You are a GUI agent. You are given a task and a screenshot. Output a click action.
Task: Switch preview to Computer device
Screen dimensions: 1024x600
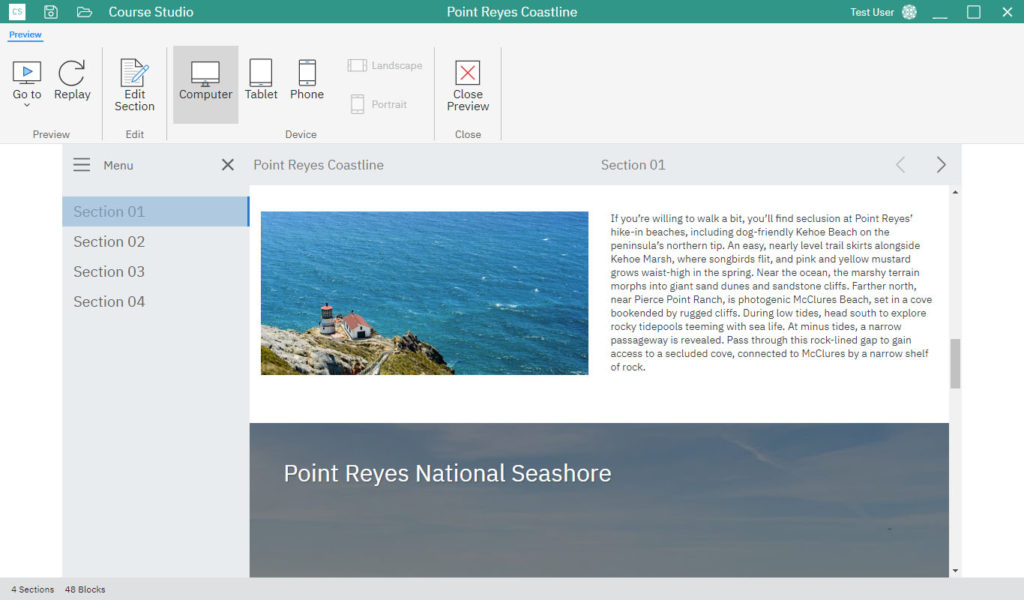(205, 82)
